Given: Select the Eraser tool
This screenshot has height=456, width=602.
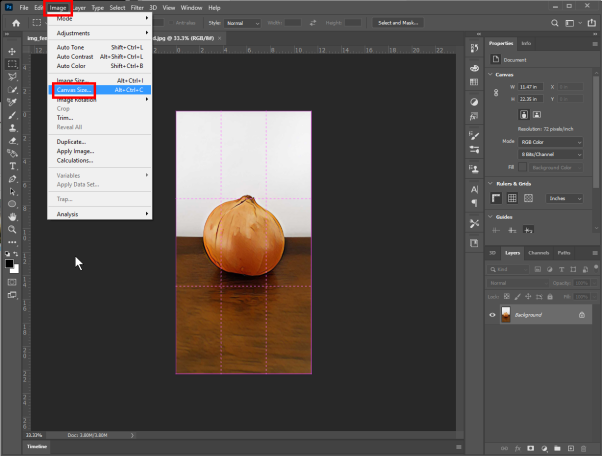Looking at the screenshot, I should point(12,140).
